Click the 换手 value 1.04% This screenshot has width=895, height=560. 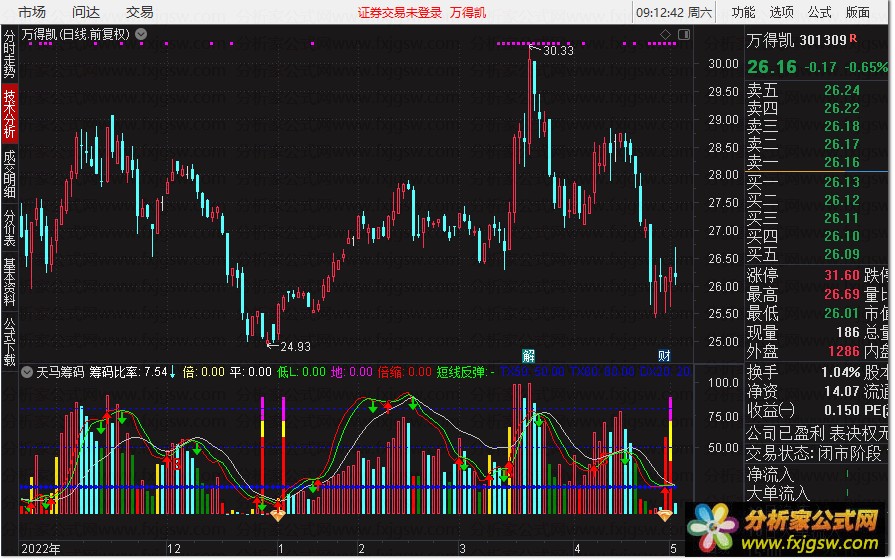tap(840, 373)
